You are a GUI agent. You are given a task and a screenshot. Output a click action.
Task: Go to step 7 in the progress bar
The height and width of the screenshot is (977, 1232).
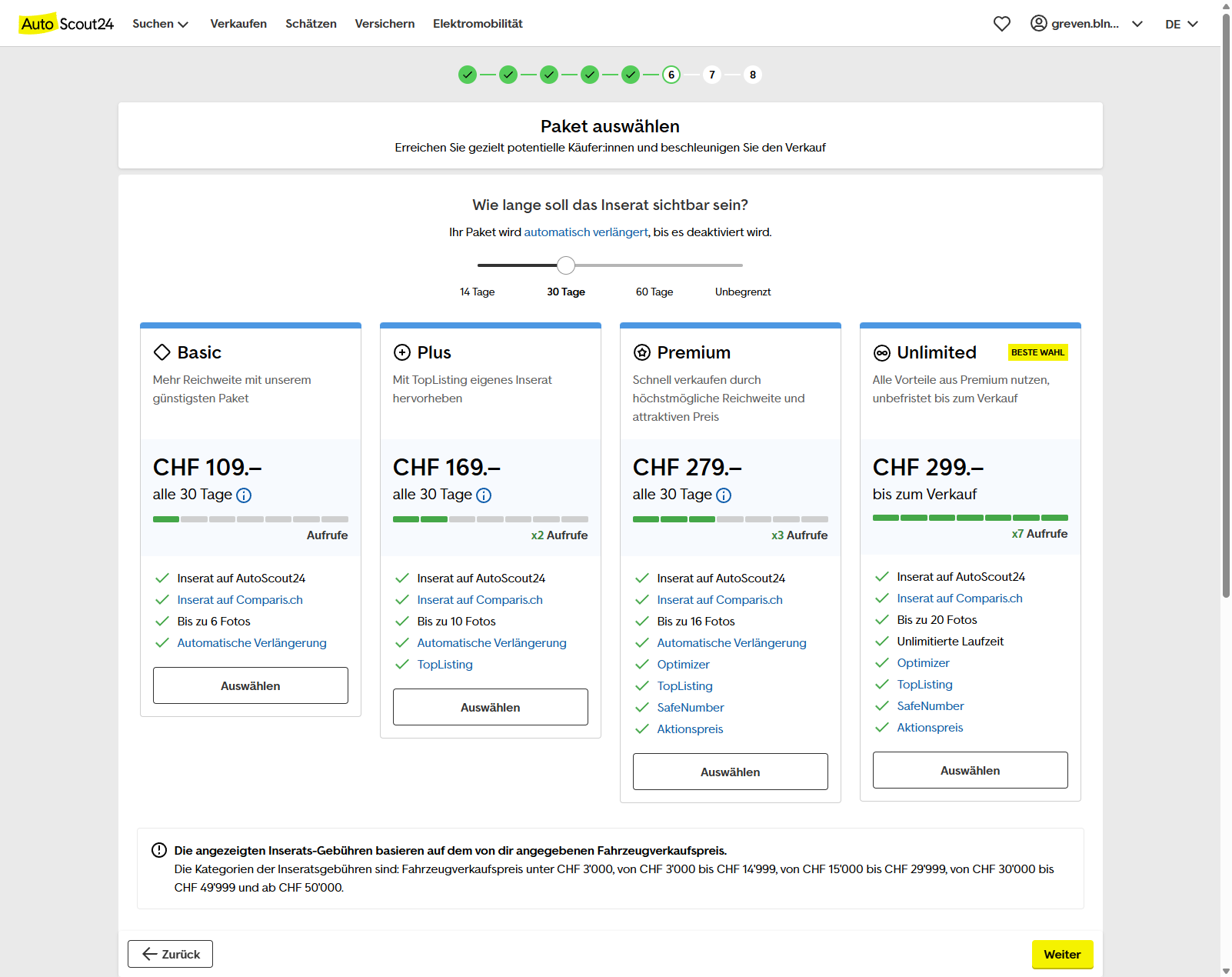[712, 75]
